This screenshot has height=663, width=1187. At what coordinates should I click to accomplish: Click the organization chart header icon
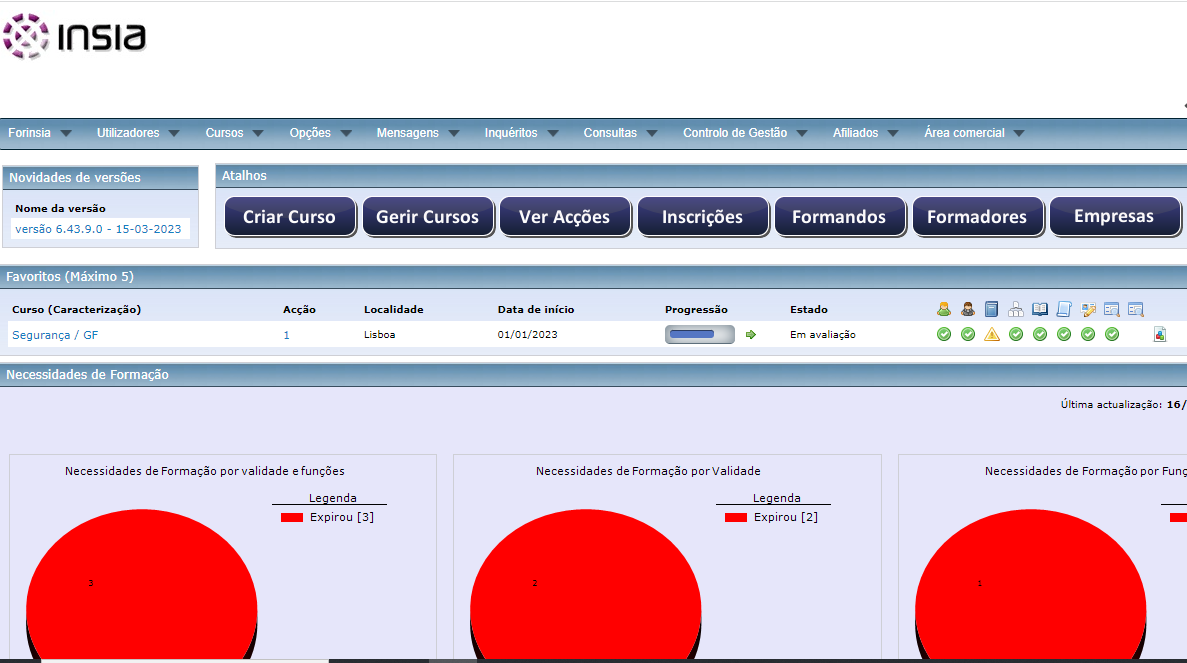pos(1016,309)
